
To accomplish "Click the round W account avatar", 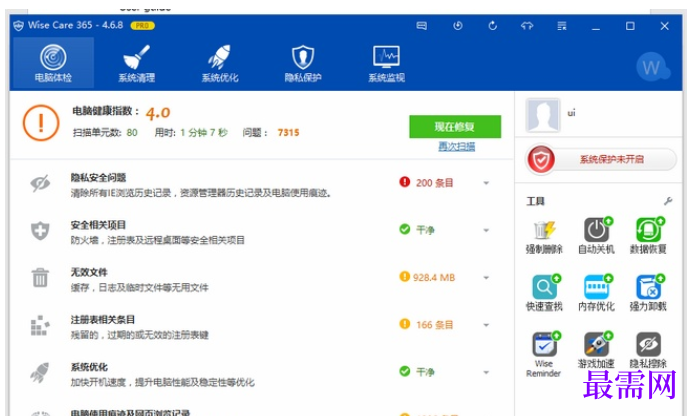I will 651,67.
